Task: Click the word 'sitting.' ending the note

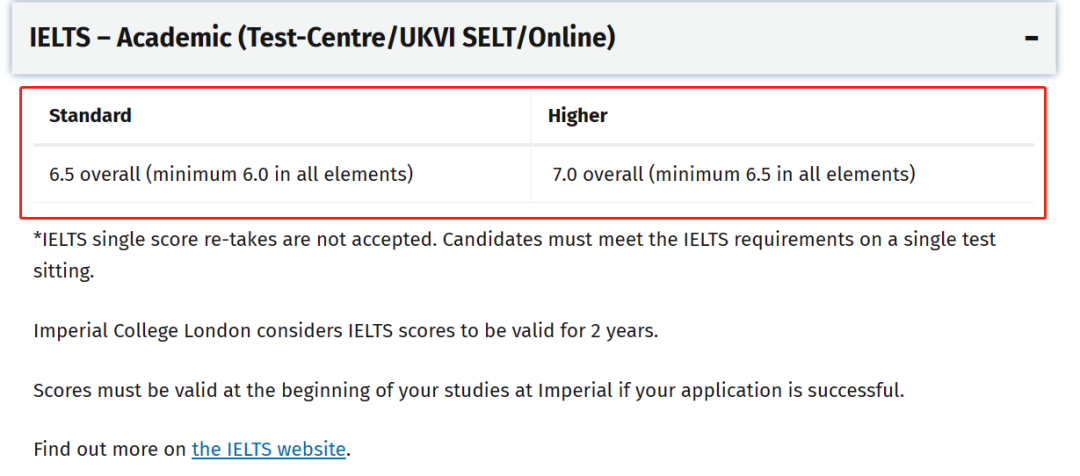Action: click(63, 271)
